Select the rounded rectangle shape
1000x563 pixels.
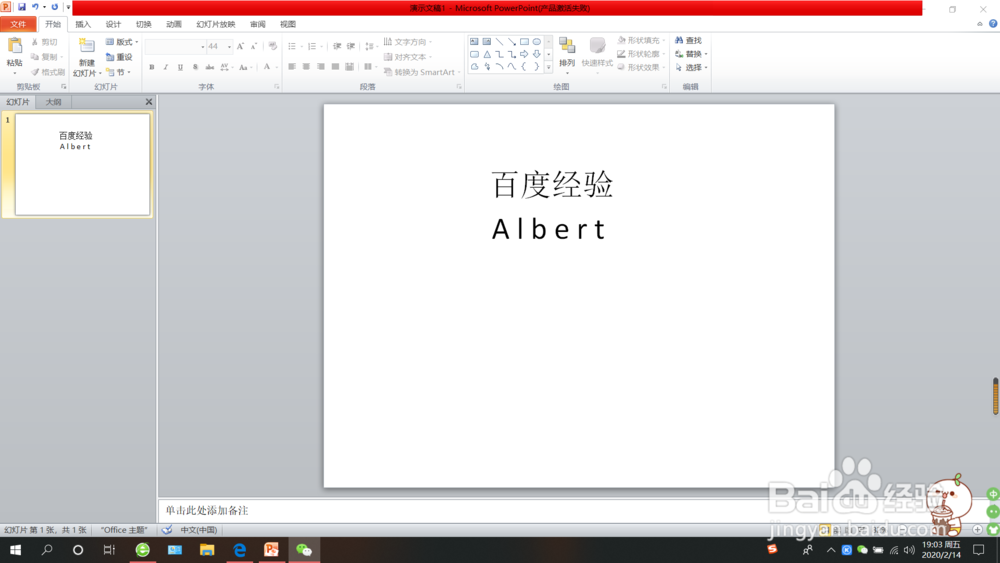pyautogui.click(x=474, y=54)
